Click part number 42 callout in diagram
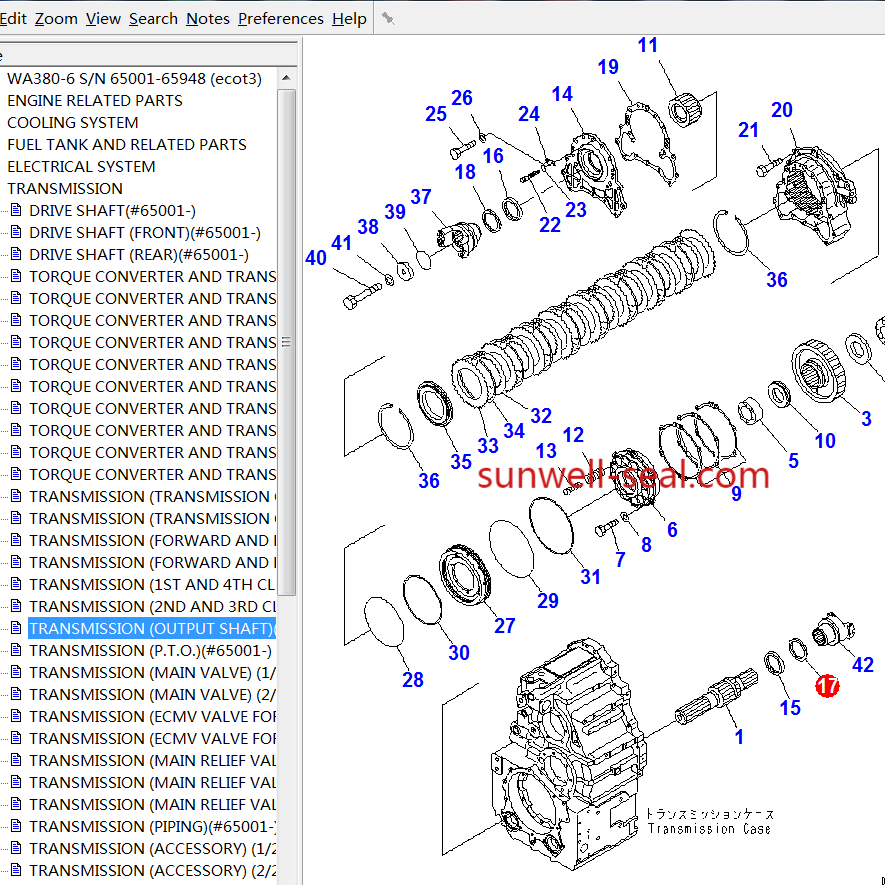Viewport: 885px width, 885px height. coord(862,665)
